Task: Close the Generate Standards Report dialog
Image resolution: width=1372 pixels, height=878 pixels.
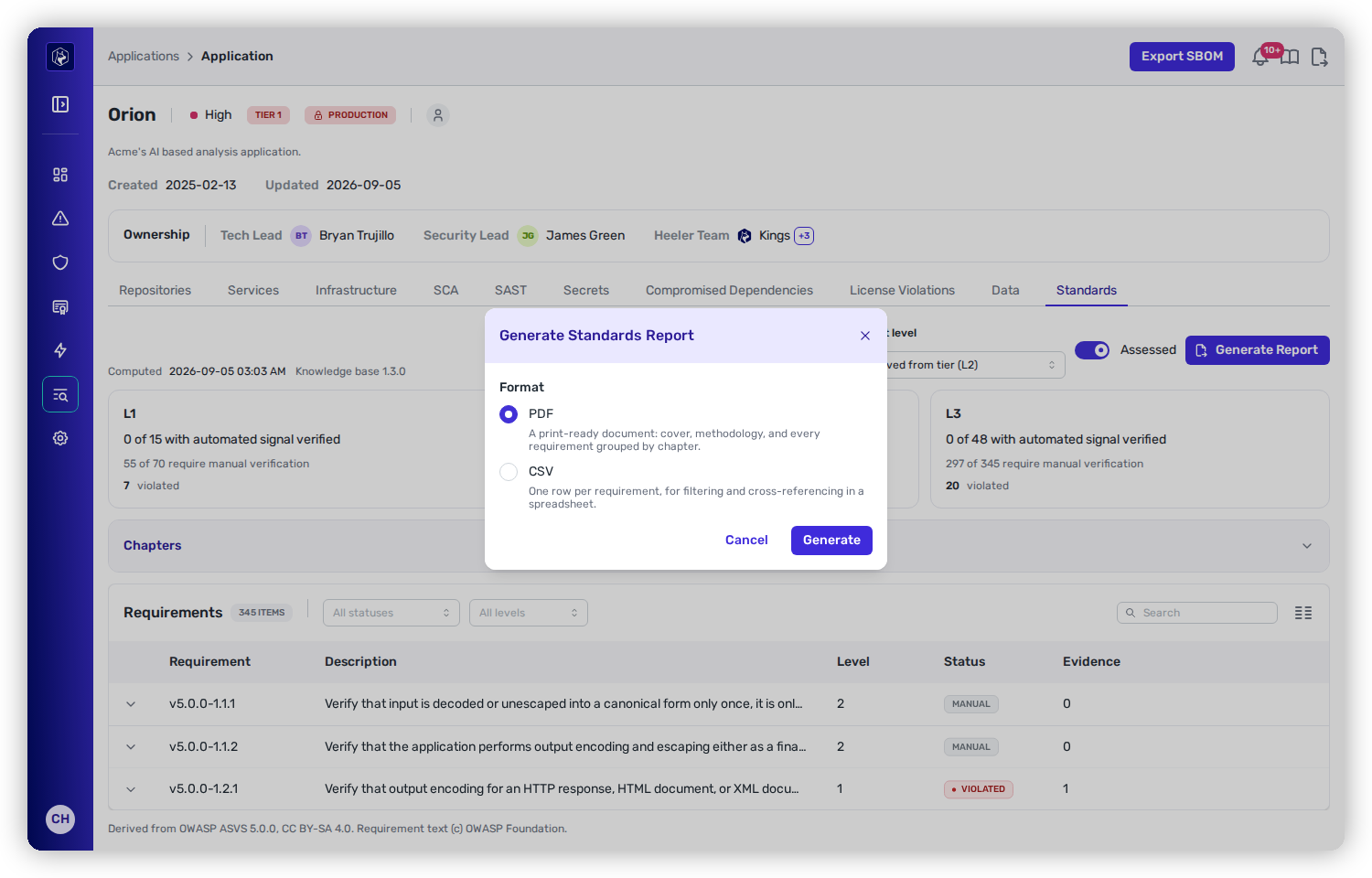Action: 865,336
